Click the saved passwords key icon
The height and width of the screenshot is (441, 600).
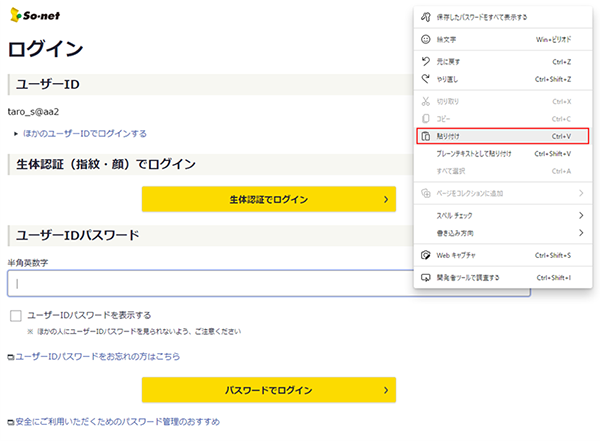(426, 17)
